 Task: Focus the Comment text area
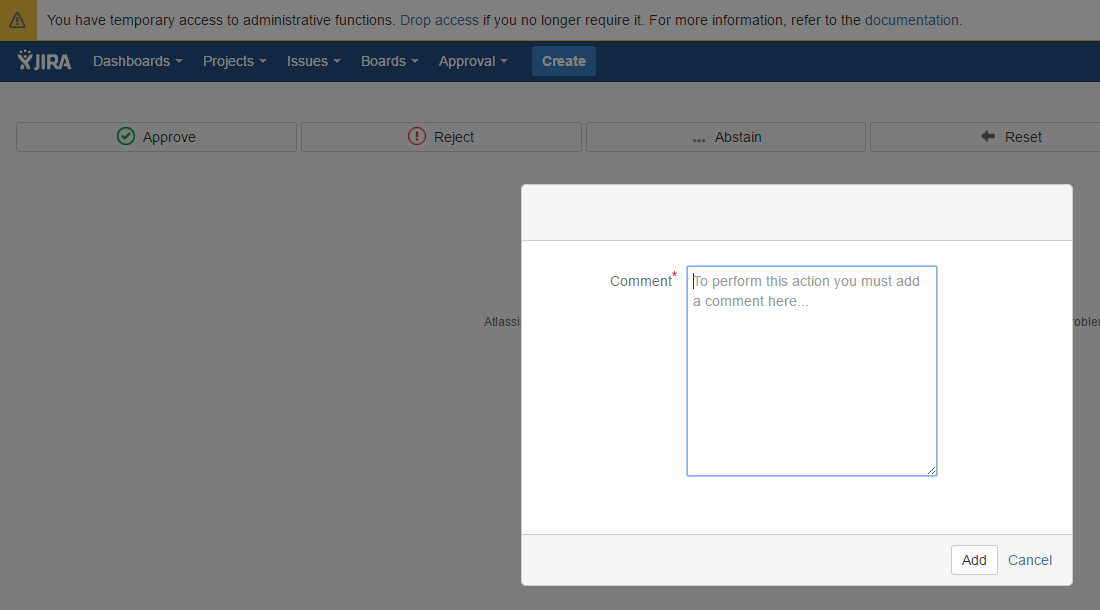pyautogui.click(x=811, y=380)
